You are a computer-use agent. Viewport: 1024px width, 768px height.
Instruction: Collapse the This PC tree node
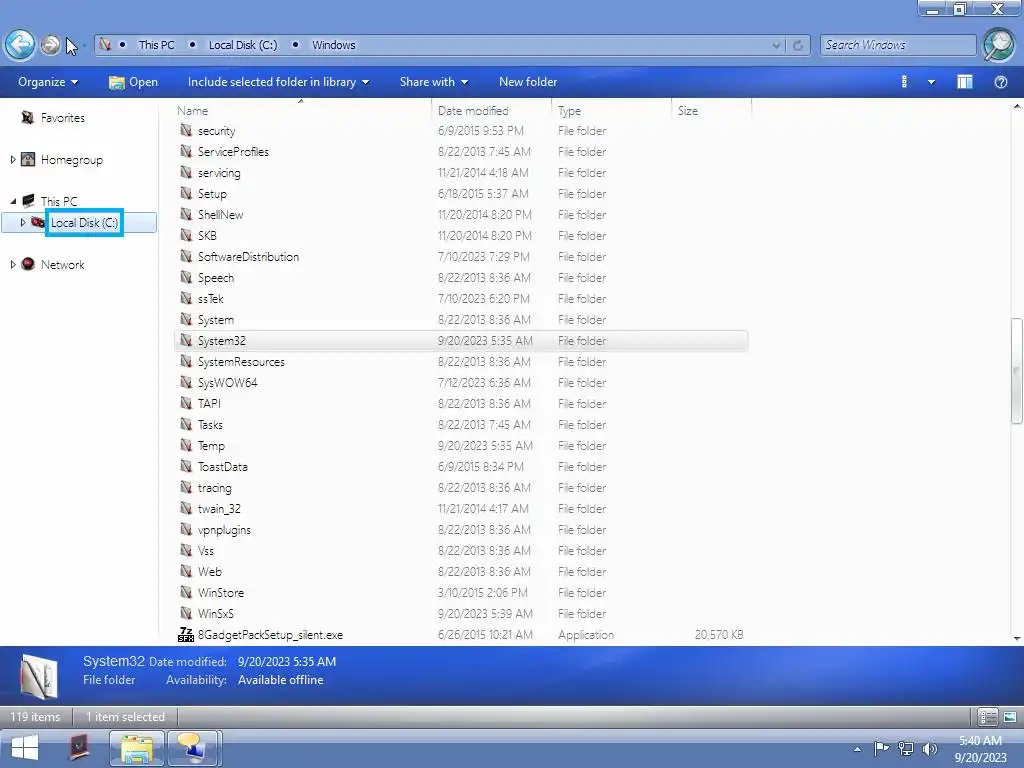click(13, 201)
